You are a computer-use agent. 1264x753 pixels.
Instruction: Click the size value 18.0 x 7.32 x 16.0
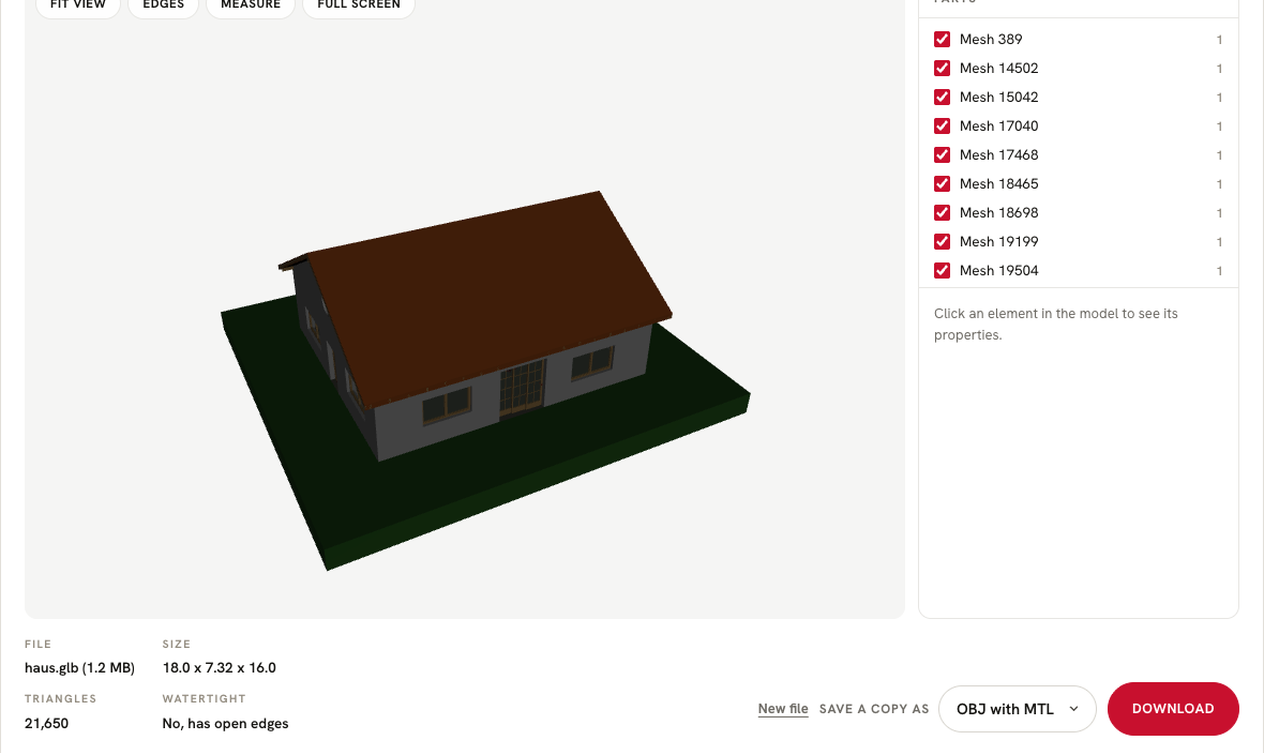[219, 668]
